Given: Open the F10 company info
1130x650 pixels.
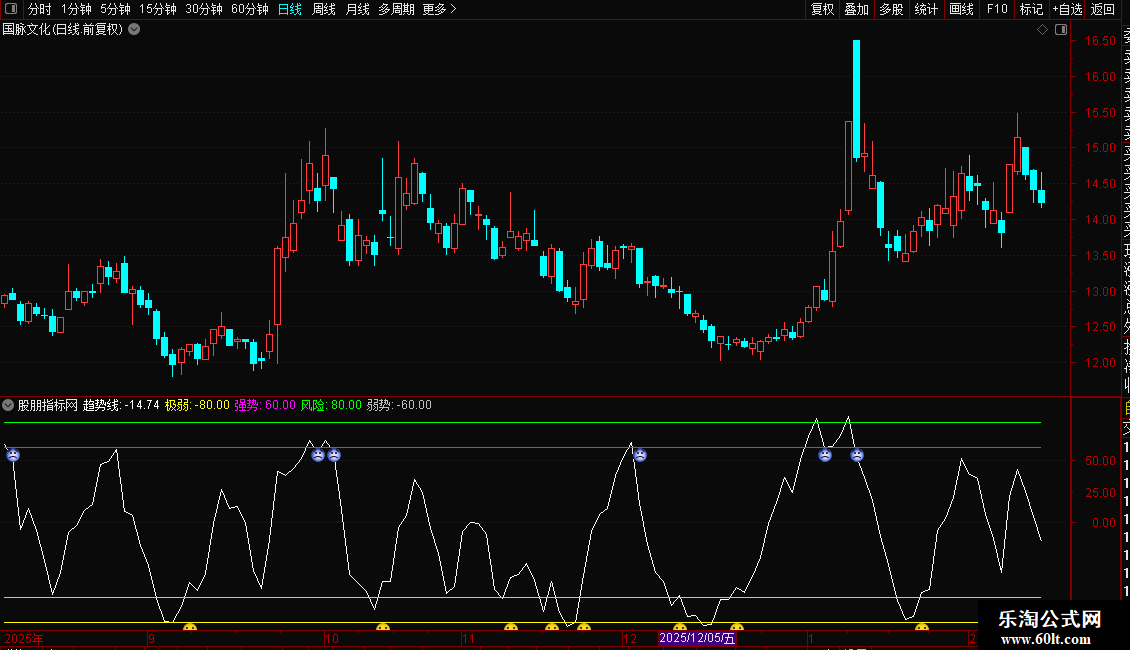Looking at the screenshot, I should coord(997,9).
